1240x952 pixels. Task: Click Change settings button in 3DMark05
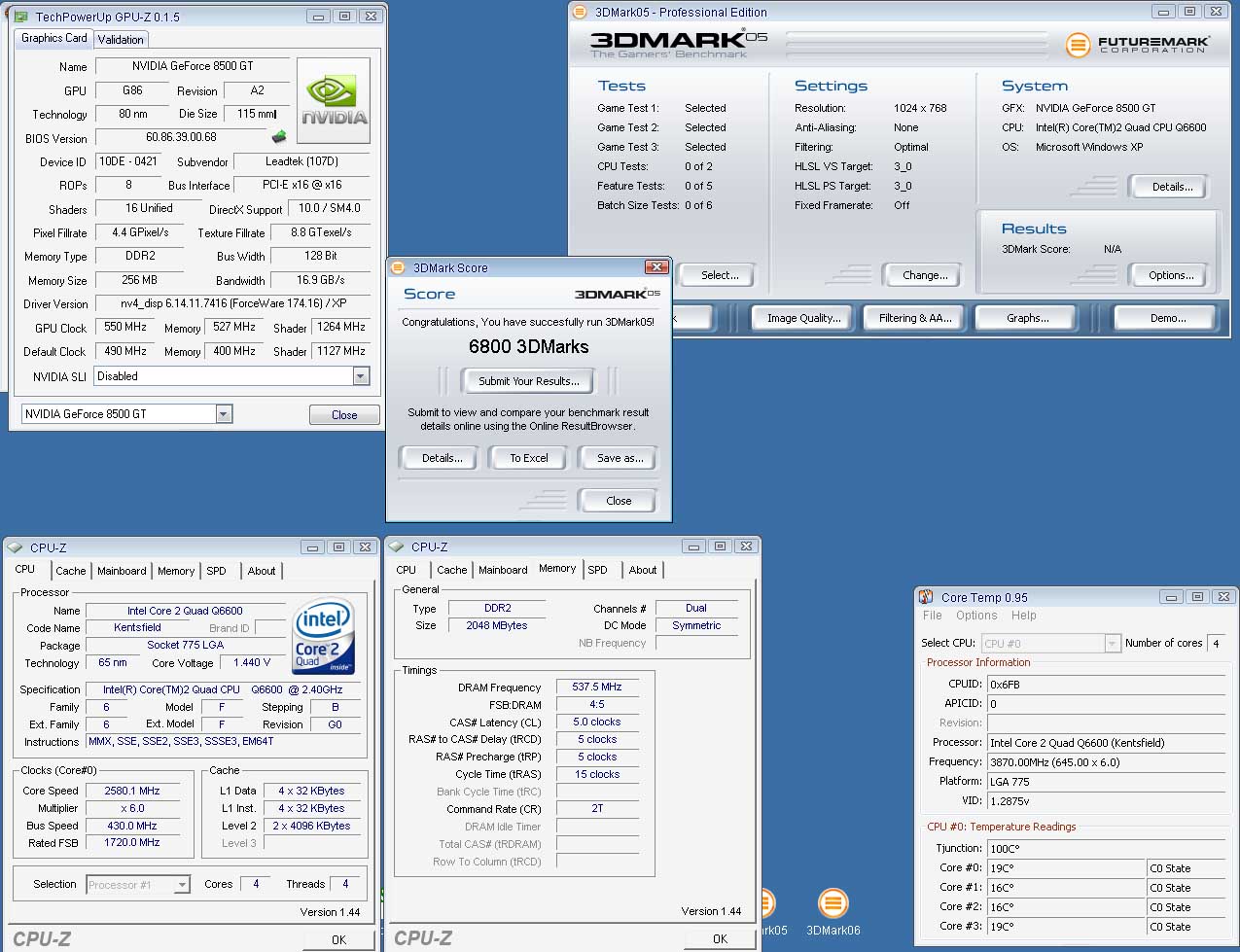[925, 275]
